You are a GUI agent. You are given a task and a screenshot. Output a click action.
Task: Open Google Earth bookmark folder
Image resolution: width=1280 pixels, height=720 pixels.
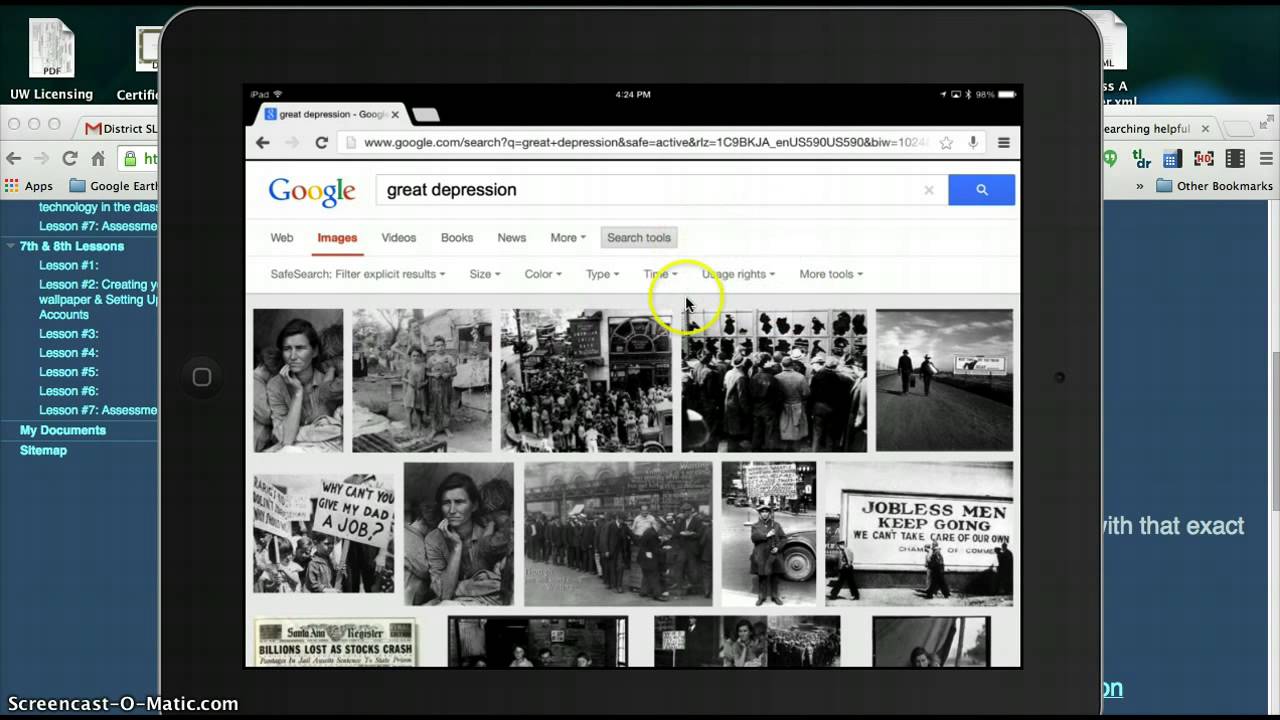tap(113, 186)
